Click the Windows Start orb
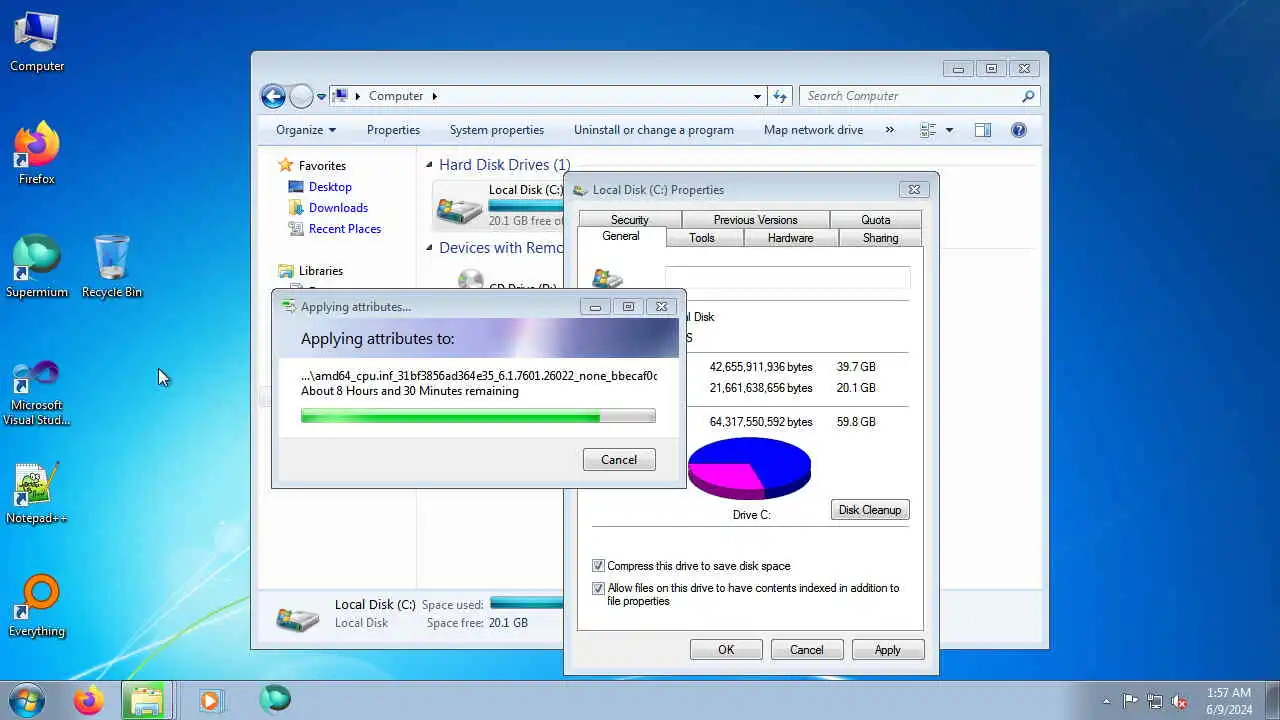This screenshot has height=720, width=1280. (27, 700)
